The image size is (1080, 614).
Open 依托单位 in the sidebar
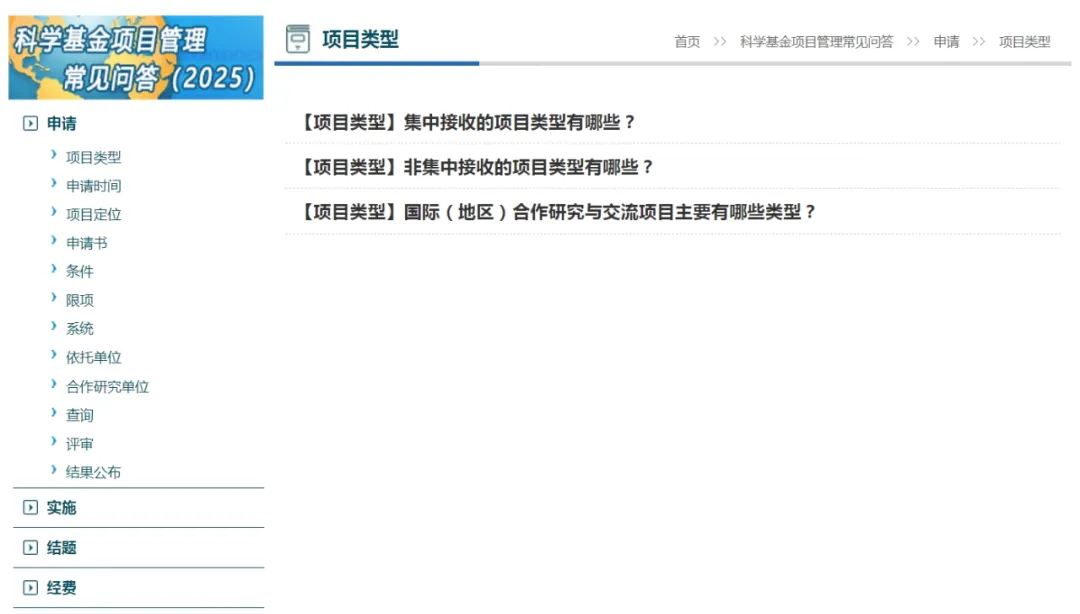point(93,357)
